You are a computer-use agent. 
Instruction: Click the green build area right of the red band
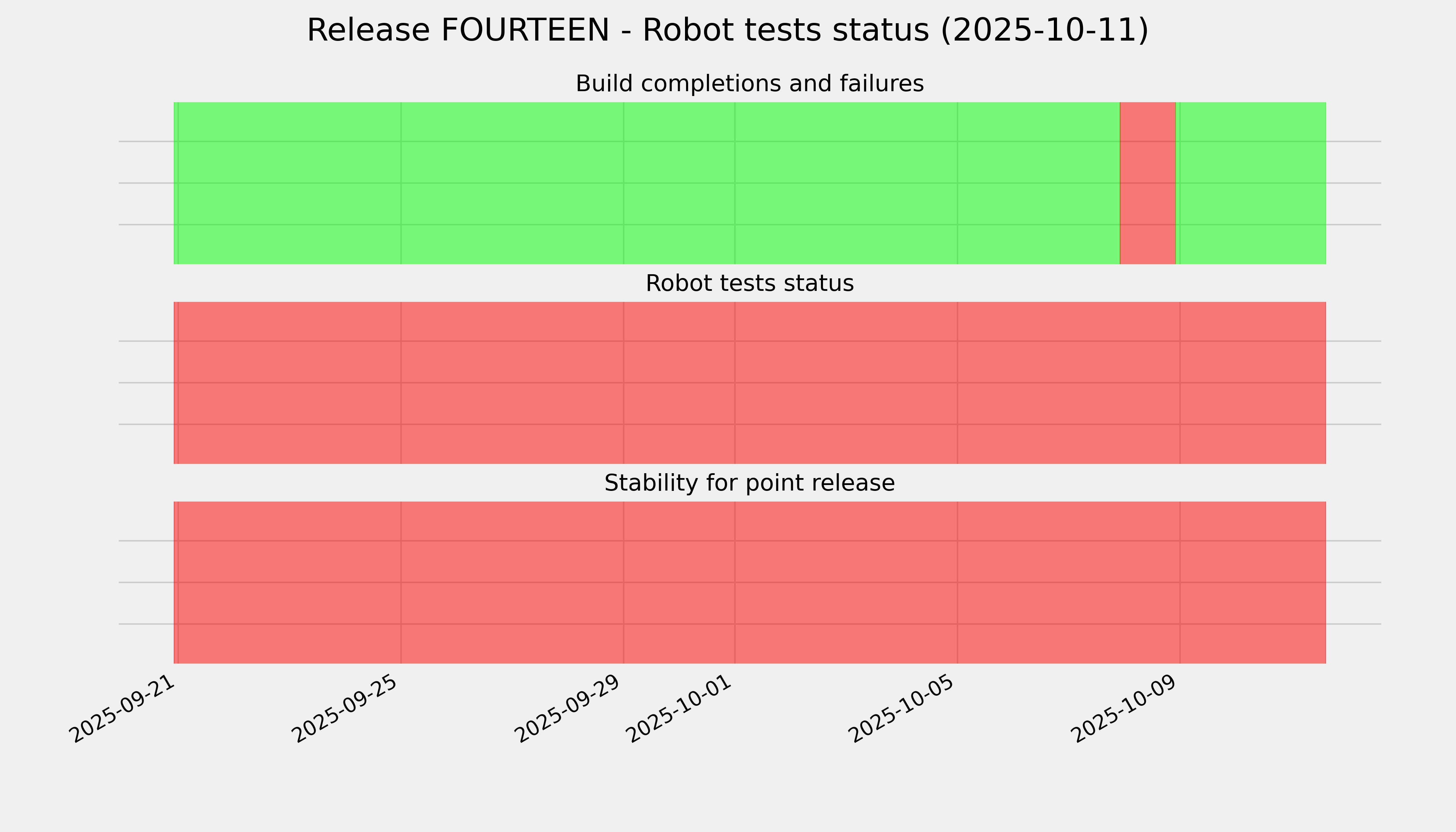1251,183
